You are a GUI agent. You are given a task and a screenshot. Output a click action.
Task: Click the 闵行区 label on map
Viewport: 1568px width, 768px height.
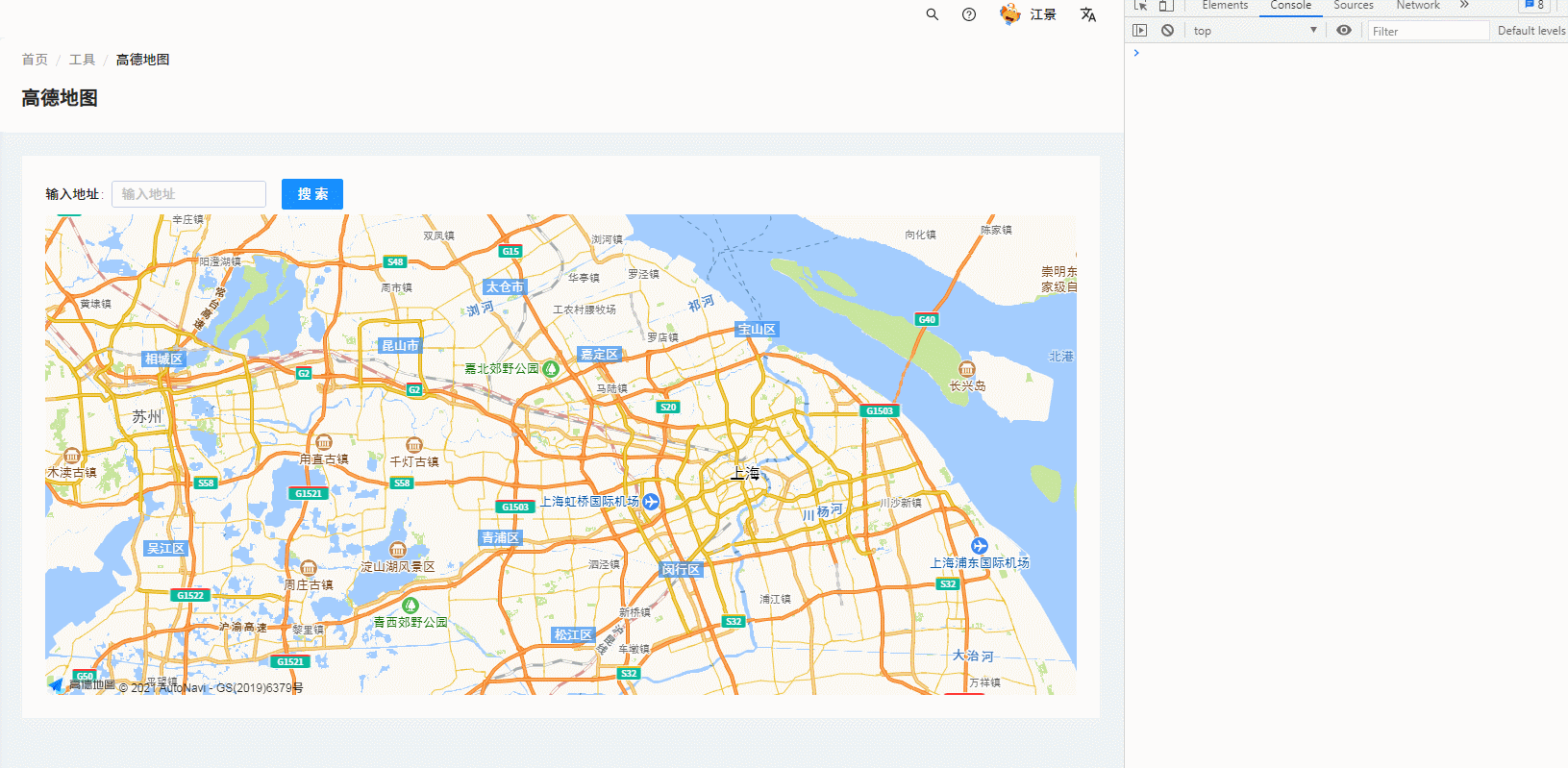coord(681,569)
